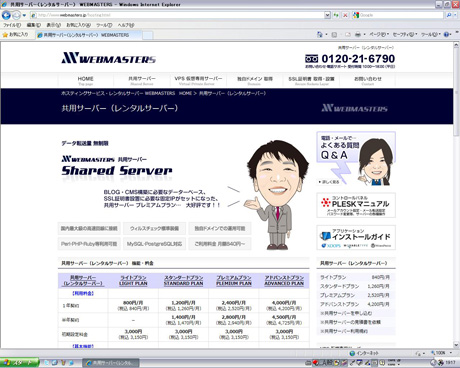Click the Help question mark icon
460x368 pixels.
[x=446, y=34]
